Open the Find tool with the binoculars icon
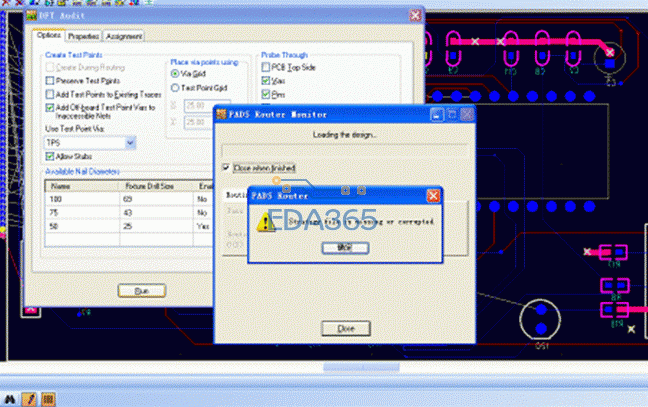 10,399
